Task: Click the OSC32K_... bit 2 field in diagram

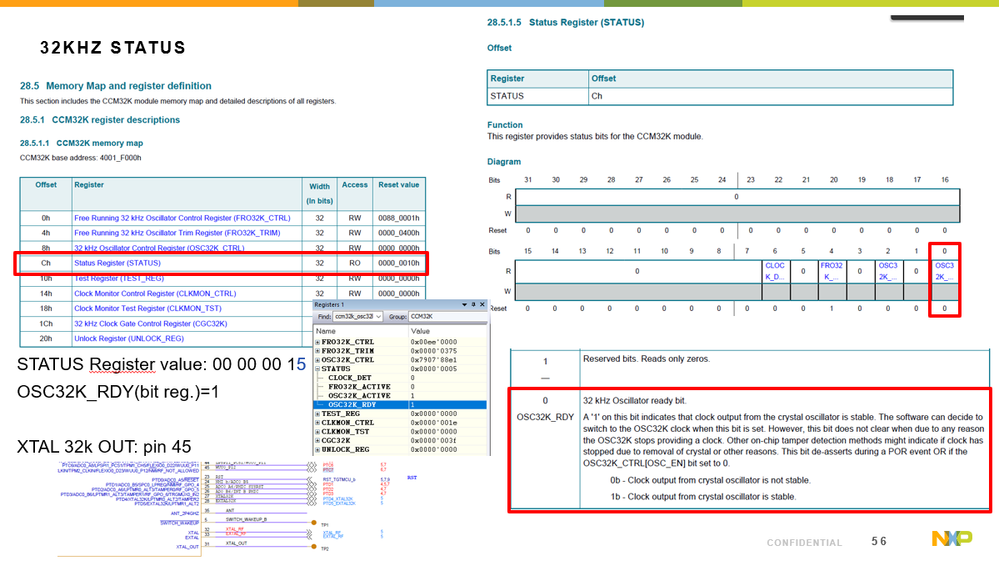Action: (888, 271)
